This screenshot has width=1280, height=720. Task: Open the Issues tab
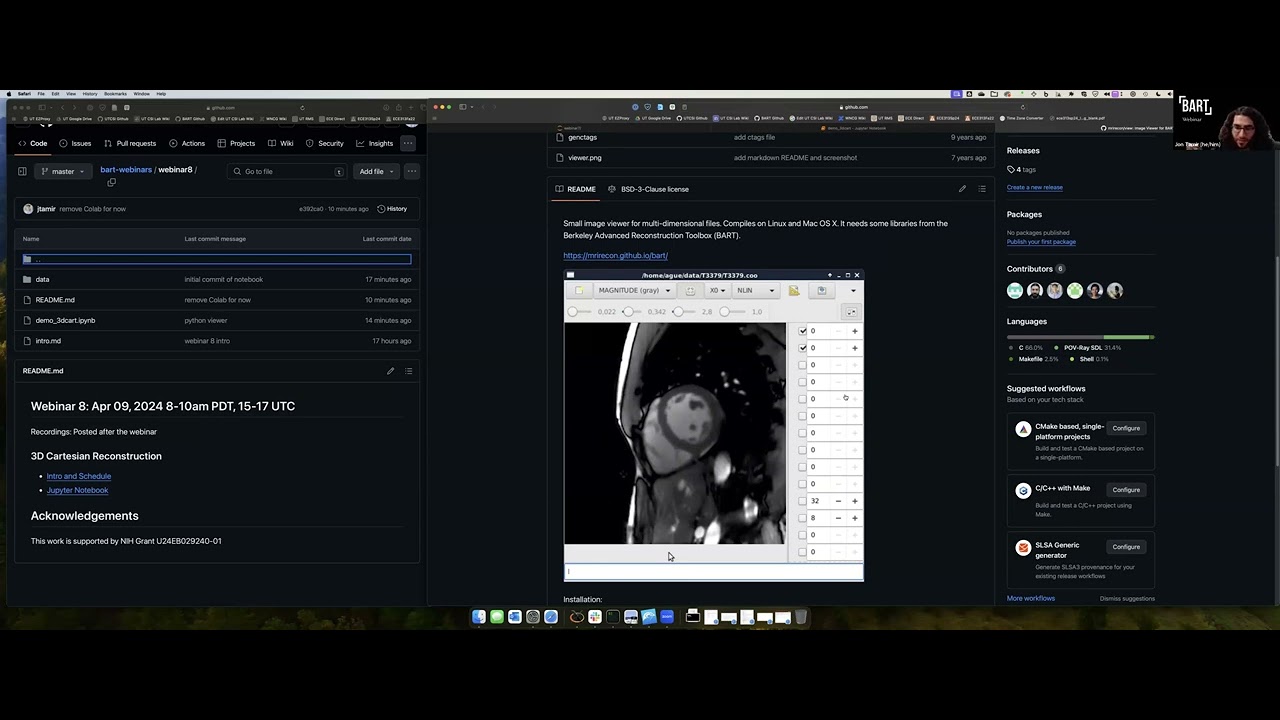coord(75,143)
